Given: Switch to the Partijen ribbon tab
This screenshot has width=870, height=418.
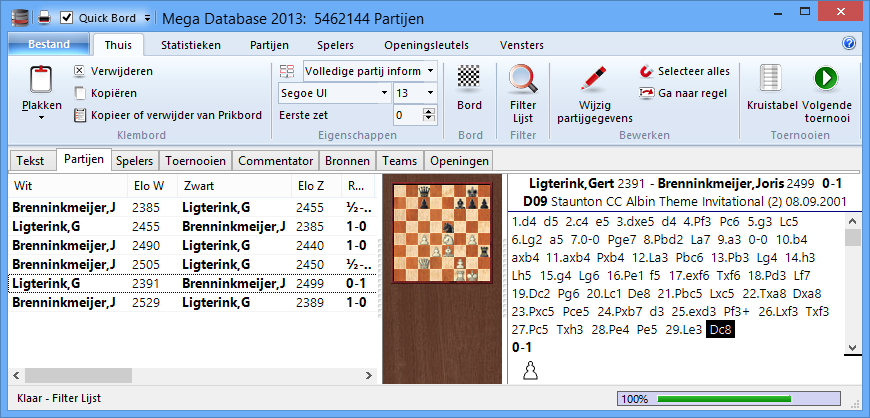Looking at the screenshot, I should [269, 45].
